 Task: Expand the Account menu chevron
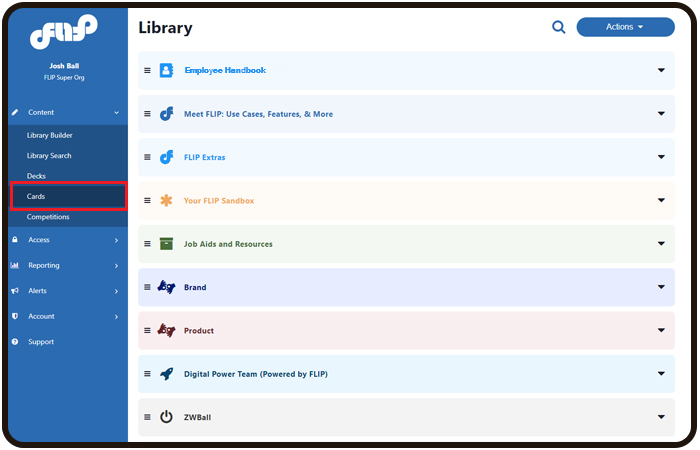click(117, 317)
